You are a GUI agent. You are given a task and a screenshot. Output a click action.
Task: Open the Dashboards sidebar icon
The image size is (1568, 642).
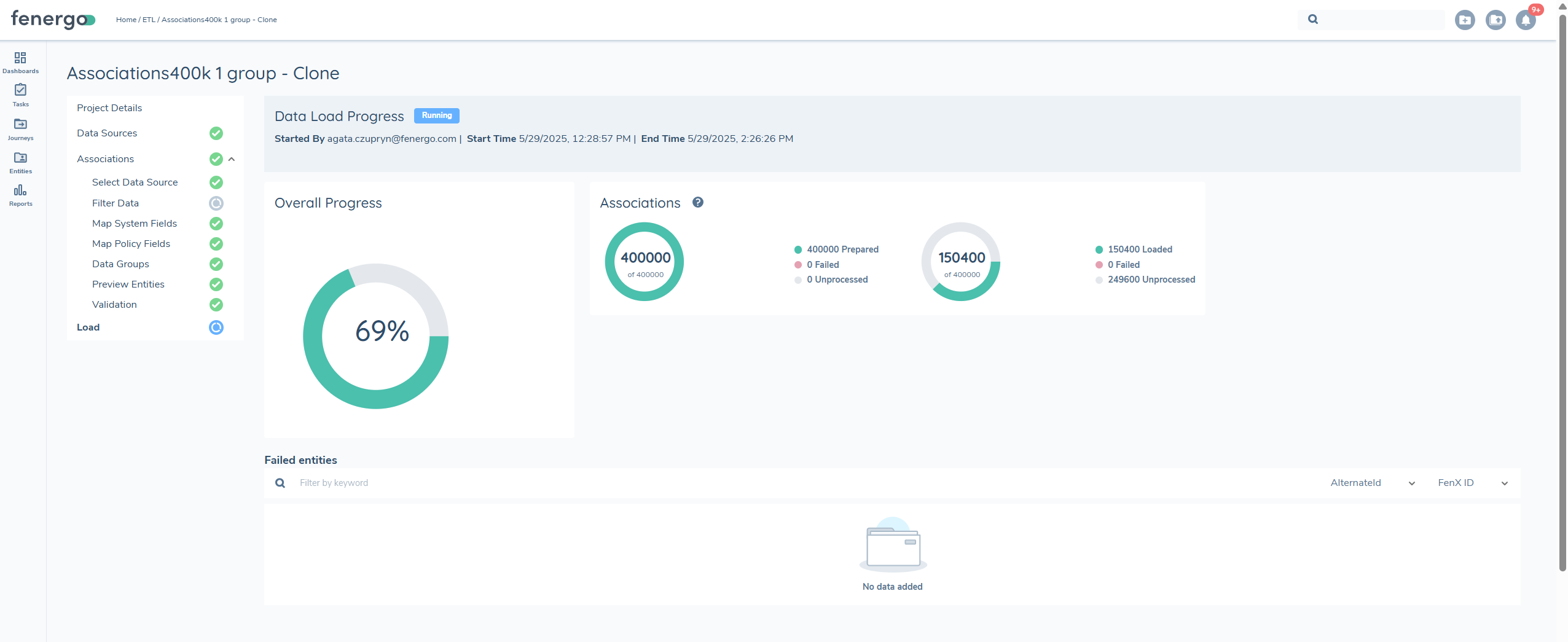pos(20,62)
